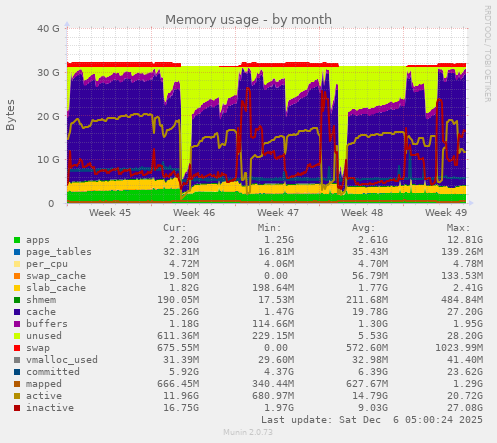Click the 'Week 47' x-axis label
Viewport: 497px width, 443px height.
click(278, 212)
